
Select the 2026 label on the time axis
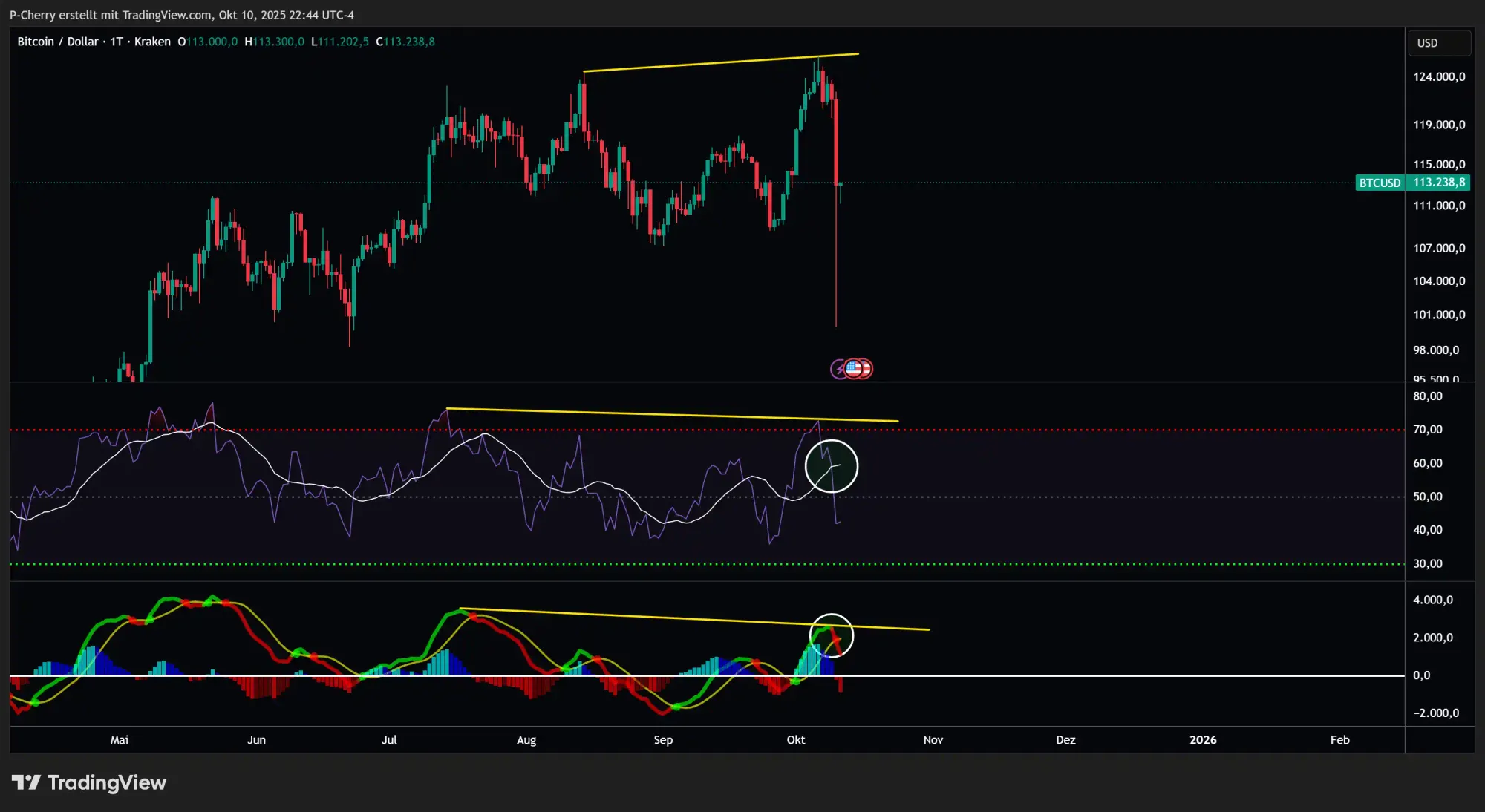click(x=1204, y=740)
